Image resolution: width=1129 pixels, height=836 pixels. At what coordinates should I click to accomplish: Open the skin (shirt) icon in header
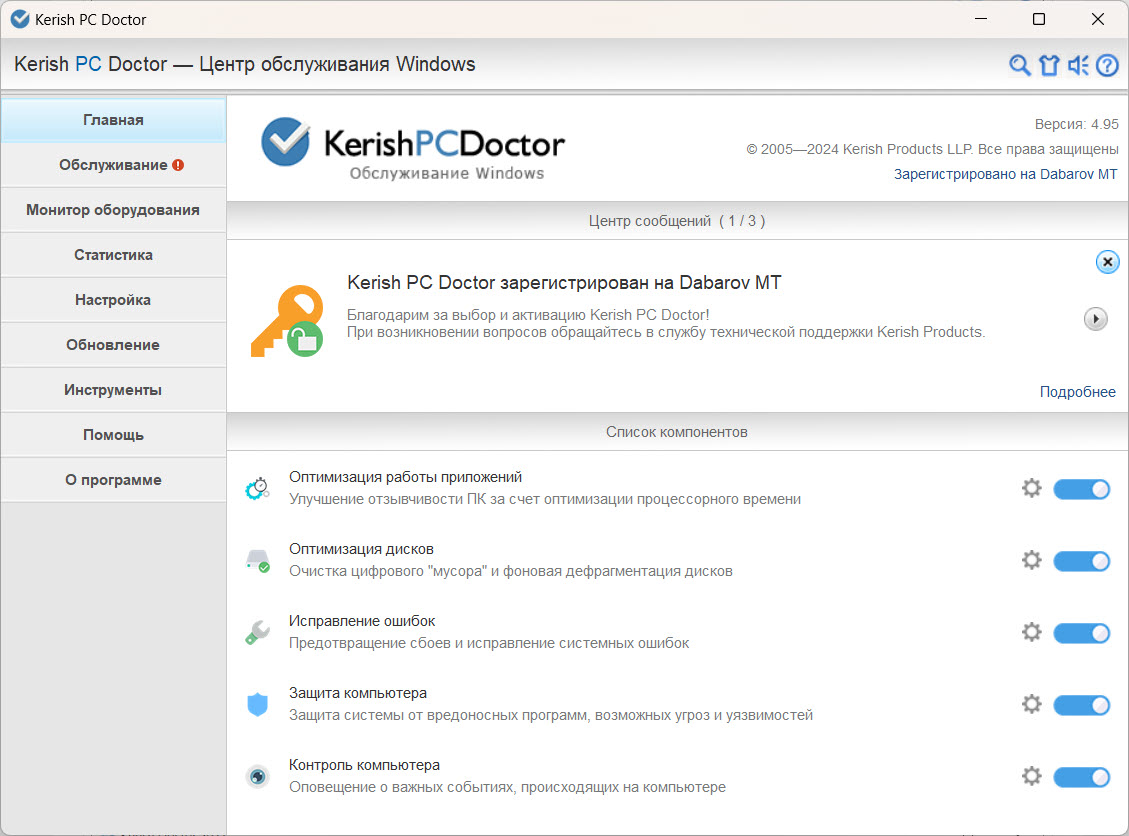coord(1048,65)
